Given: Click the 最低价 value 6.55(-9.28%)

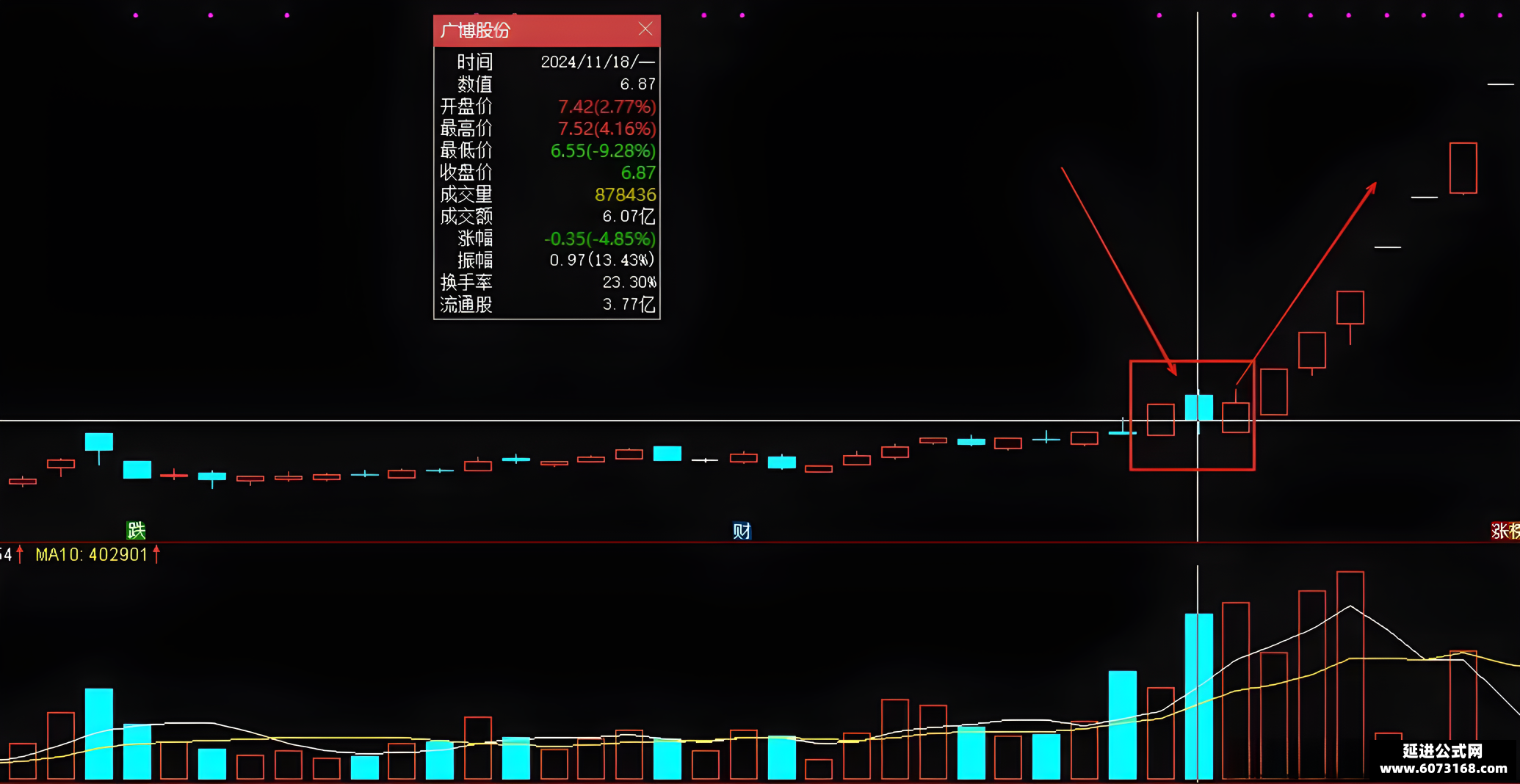Looking at the screenshot, I should (603, 151).
